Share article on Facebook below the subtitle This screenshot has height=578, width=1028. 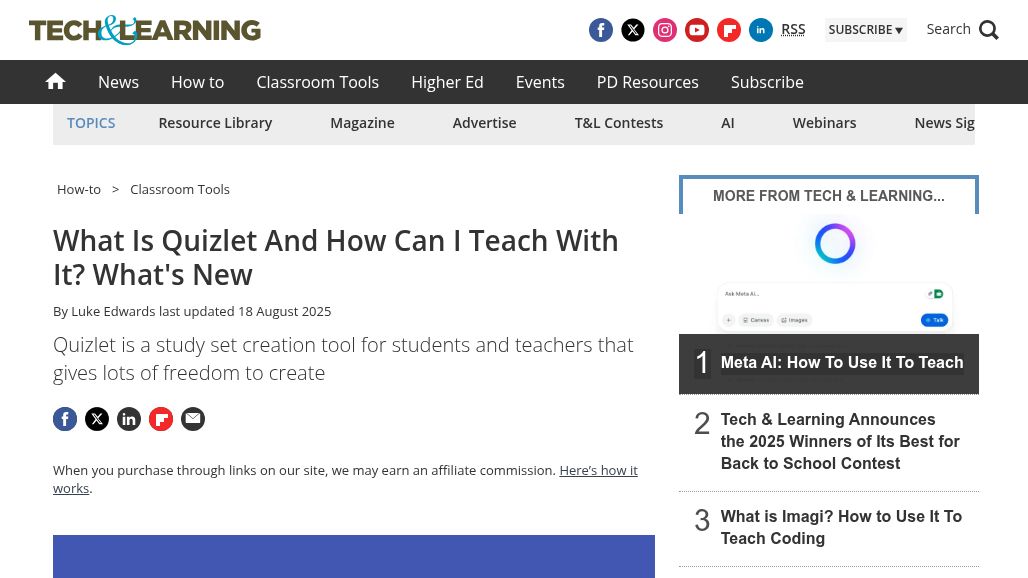pyautogui.click(x=65, y=419)
